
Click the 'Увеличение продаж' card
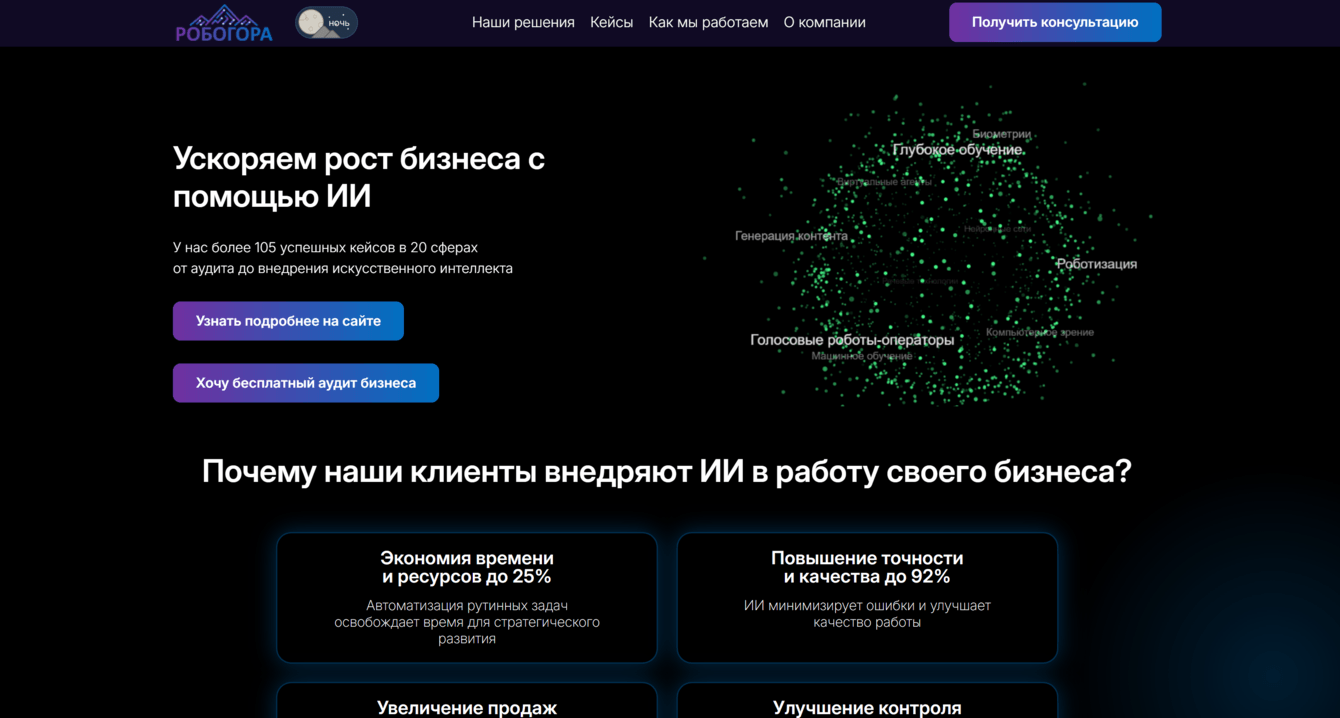(466, 707)
